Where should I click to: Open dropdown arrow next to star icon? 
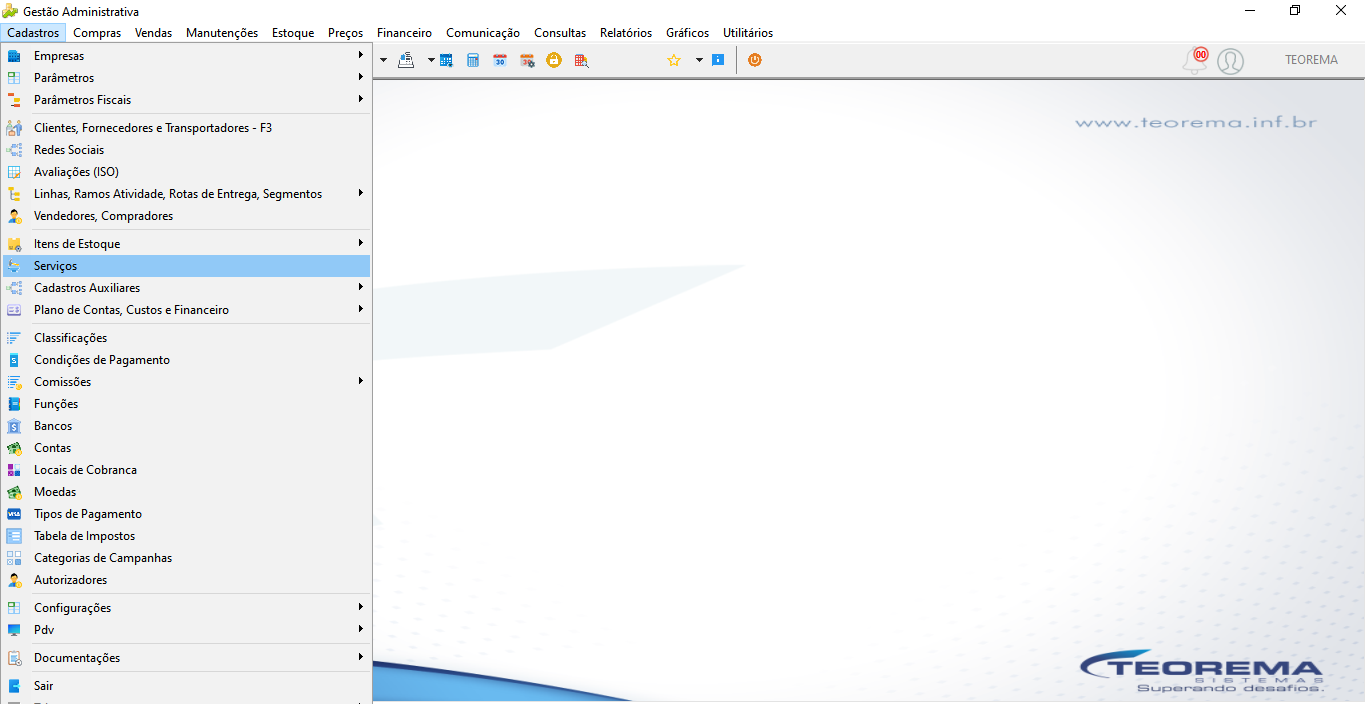click(699, 60)
